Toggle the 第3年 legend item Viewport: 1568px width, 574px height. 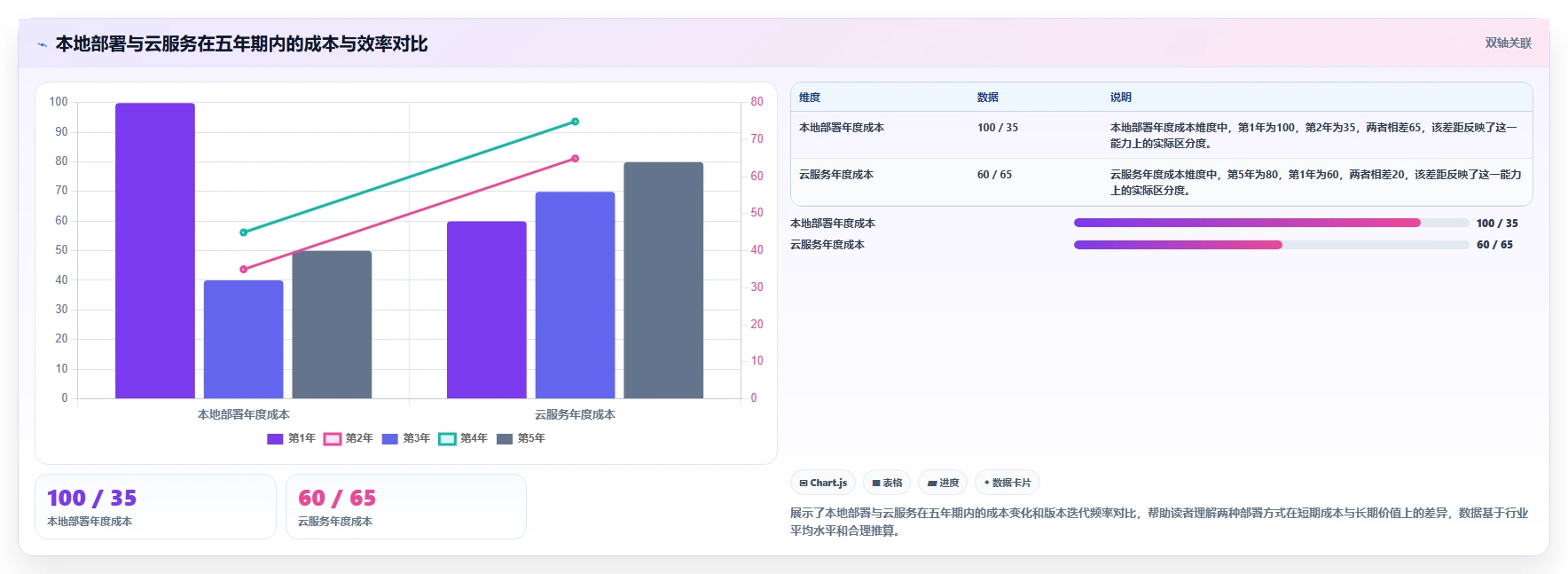[x=406, y=438]
